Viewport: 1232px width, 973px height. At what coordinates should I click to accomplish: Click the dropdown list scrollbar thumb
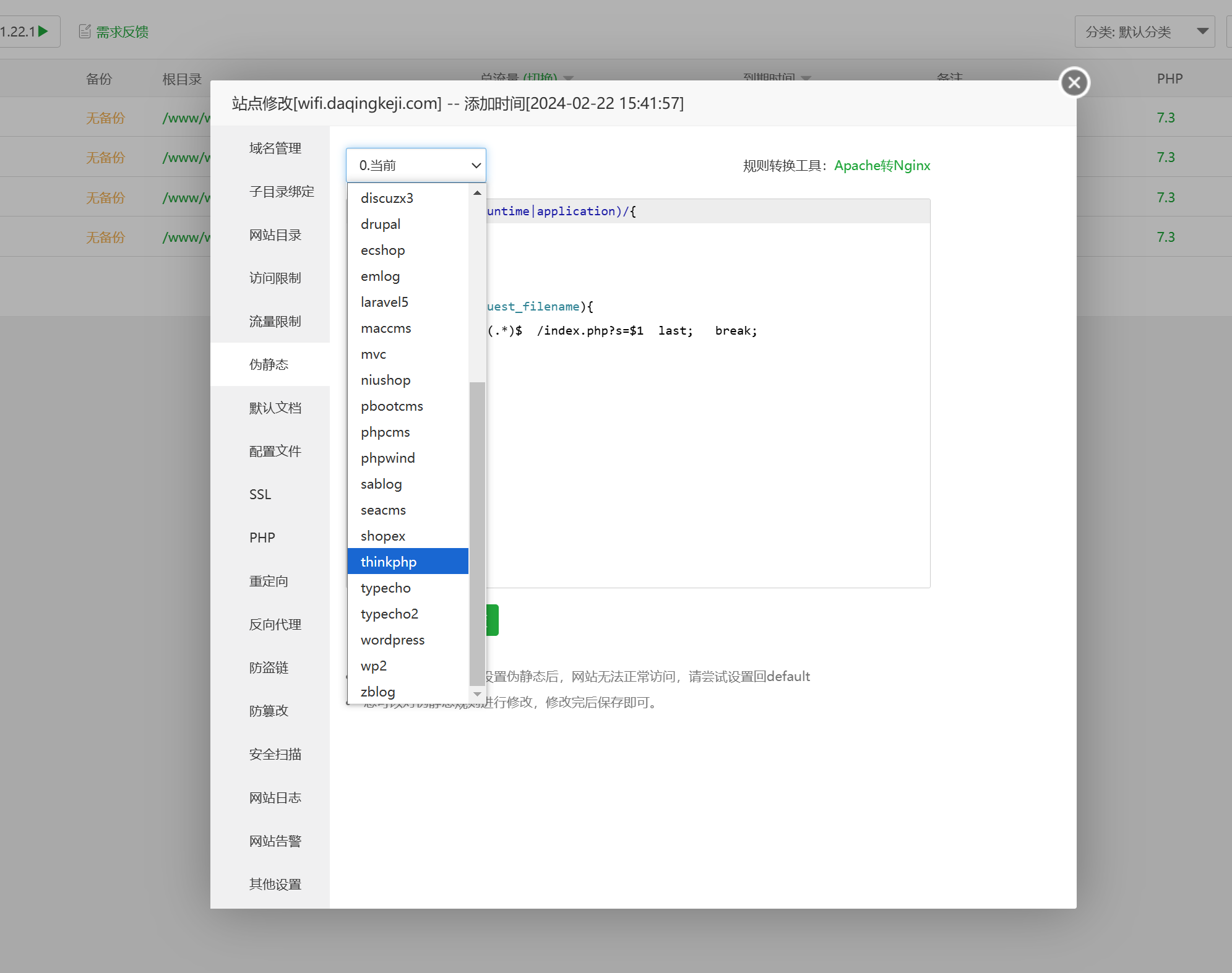(x=477, y=533)
